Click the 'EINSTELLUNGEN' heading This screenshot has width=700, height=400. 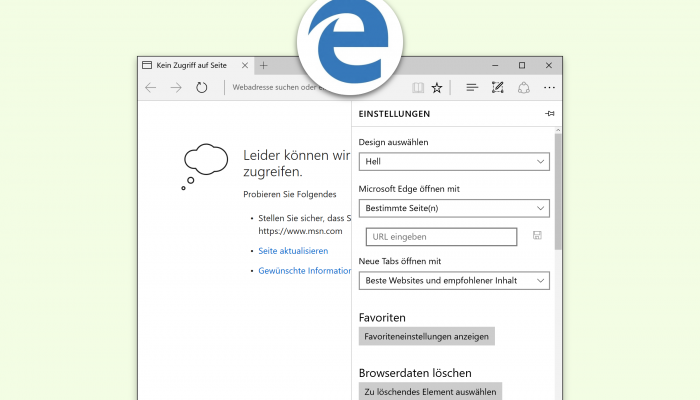point(394,114)
